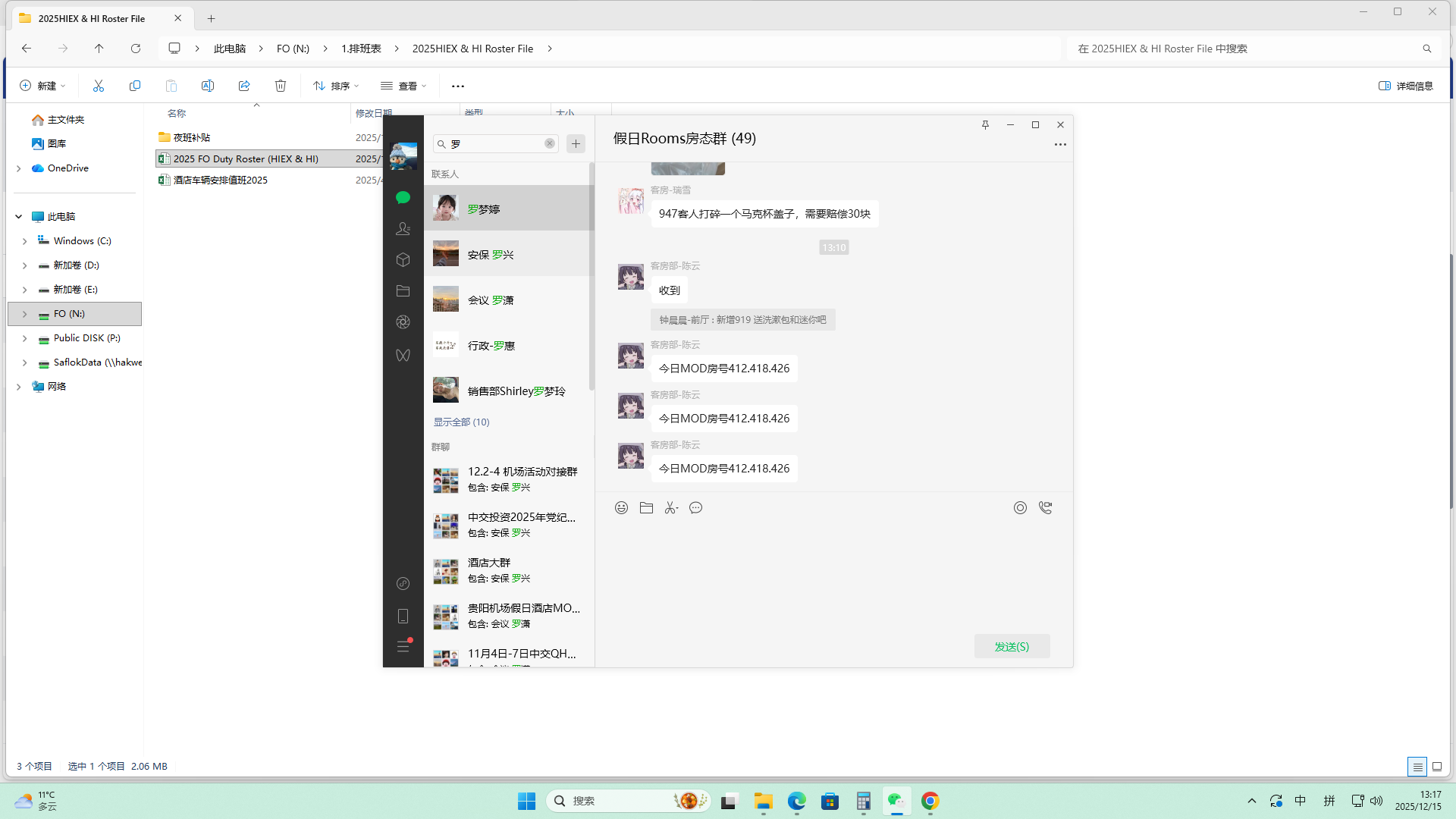Open WeChat Moments aperture icon
Image resolution: width=1456 pixels, height=819 pixels.
(x=403, y=322)
